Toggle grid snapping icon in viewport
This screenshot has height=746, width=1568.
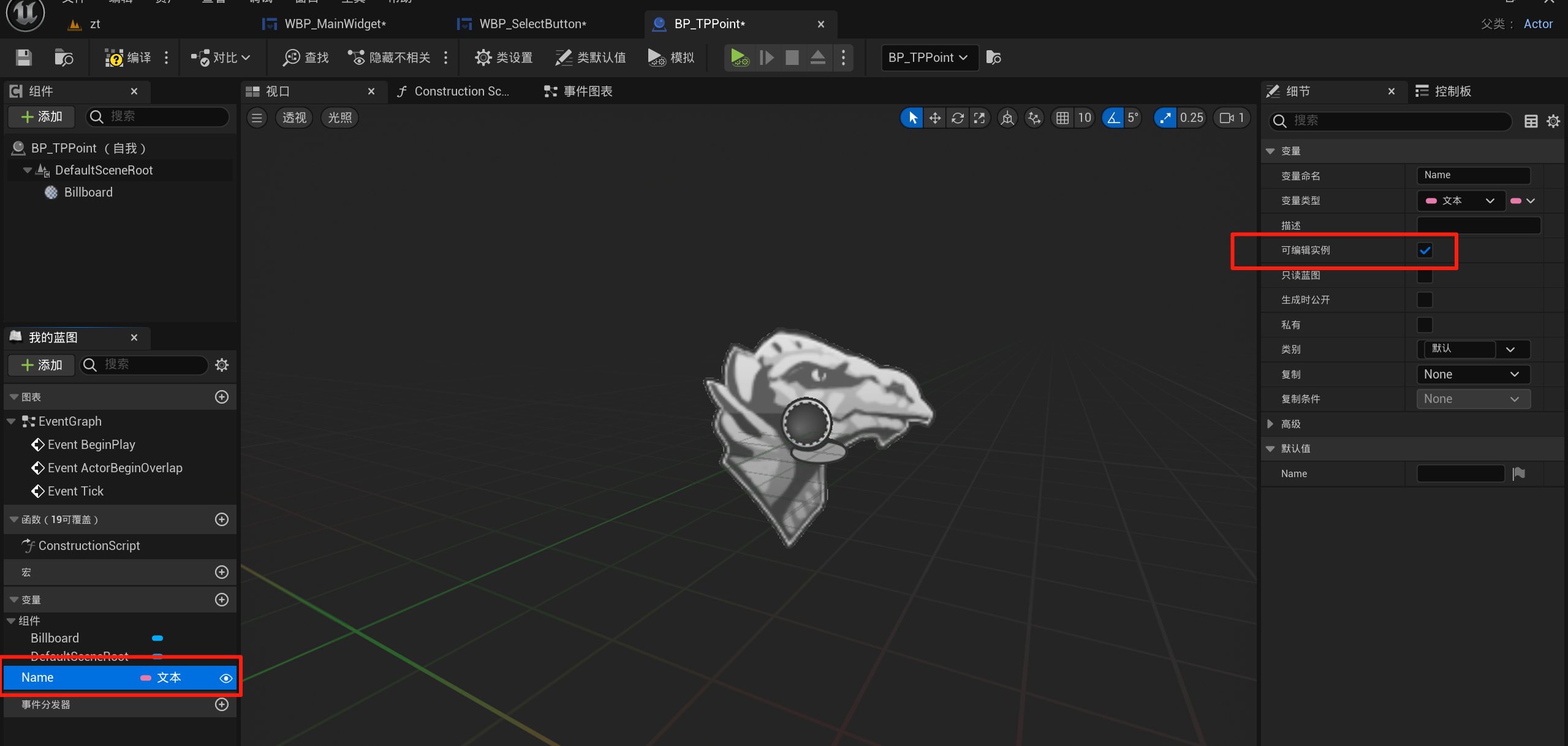(x=1063, y=118)
